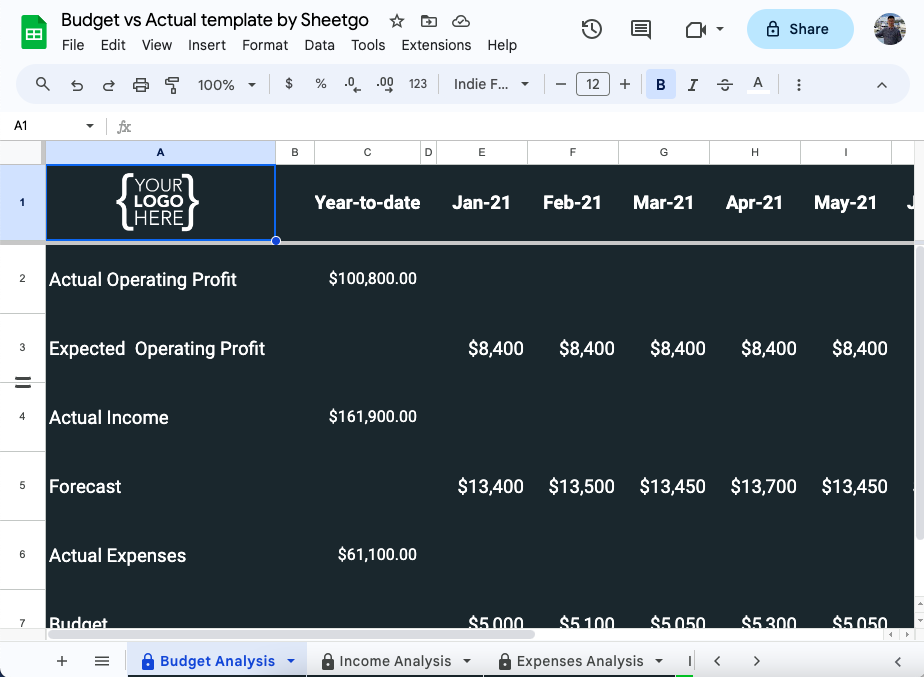
Task: Open the Extensions menu
Action: click(x=436, y=45)
